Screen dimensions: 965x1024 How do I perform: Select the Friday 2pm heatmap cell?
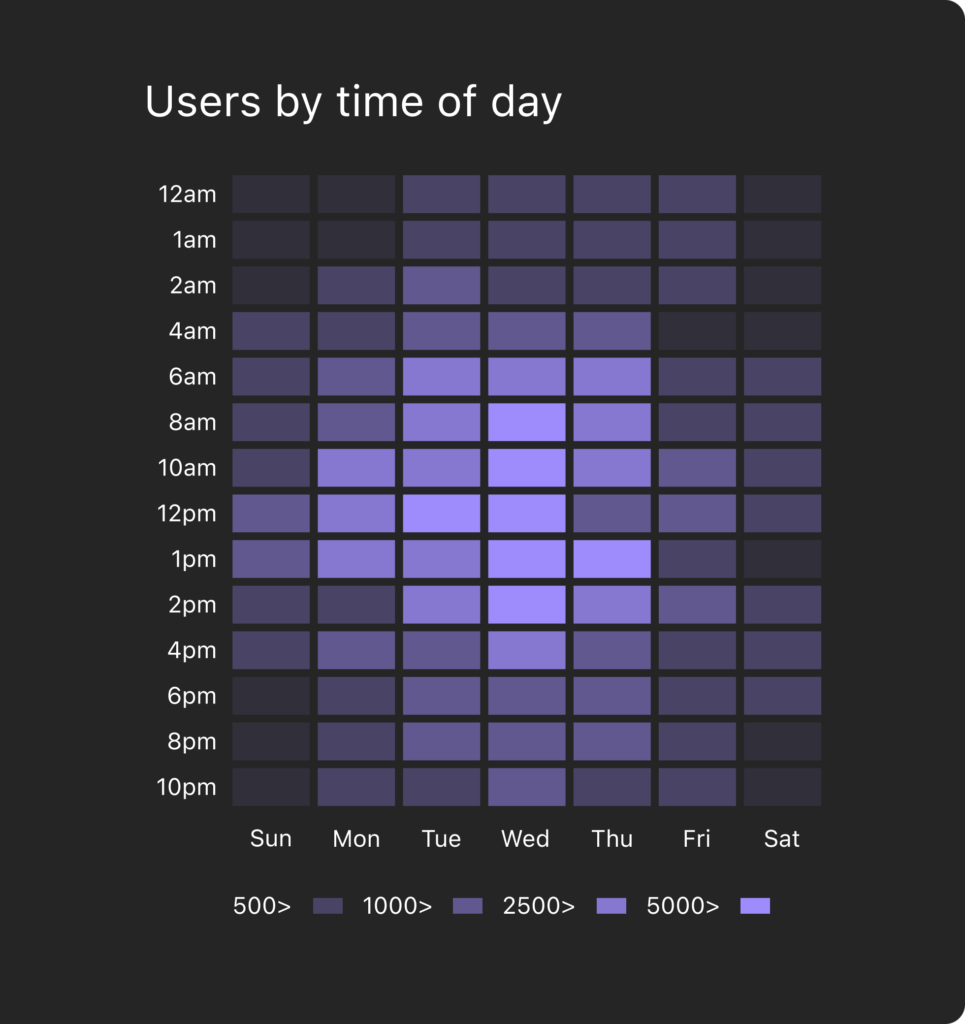tap(697, 604)
